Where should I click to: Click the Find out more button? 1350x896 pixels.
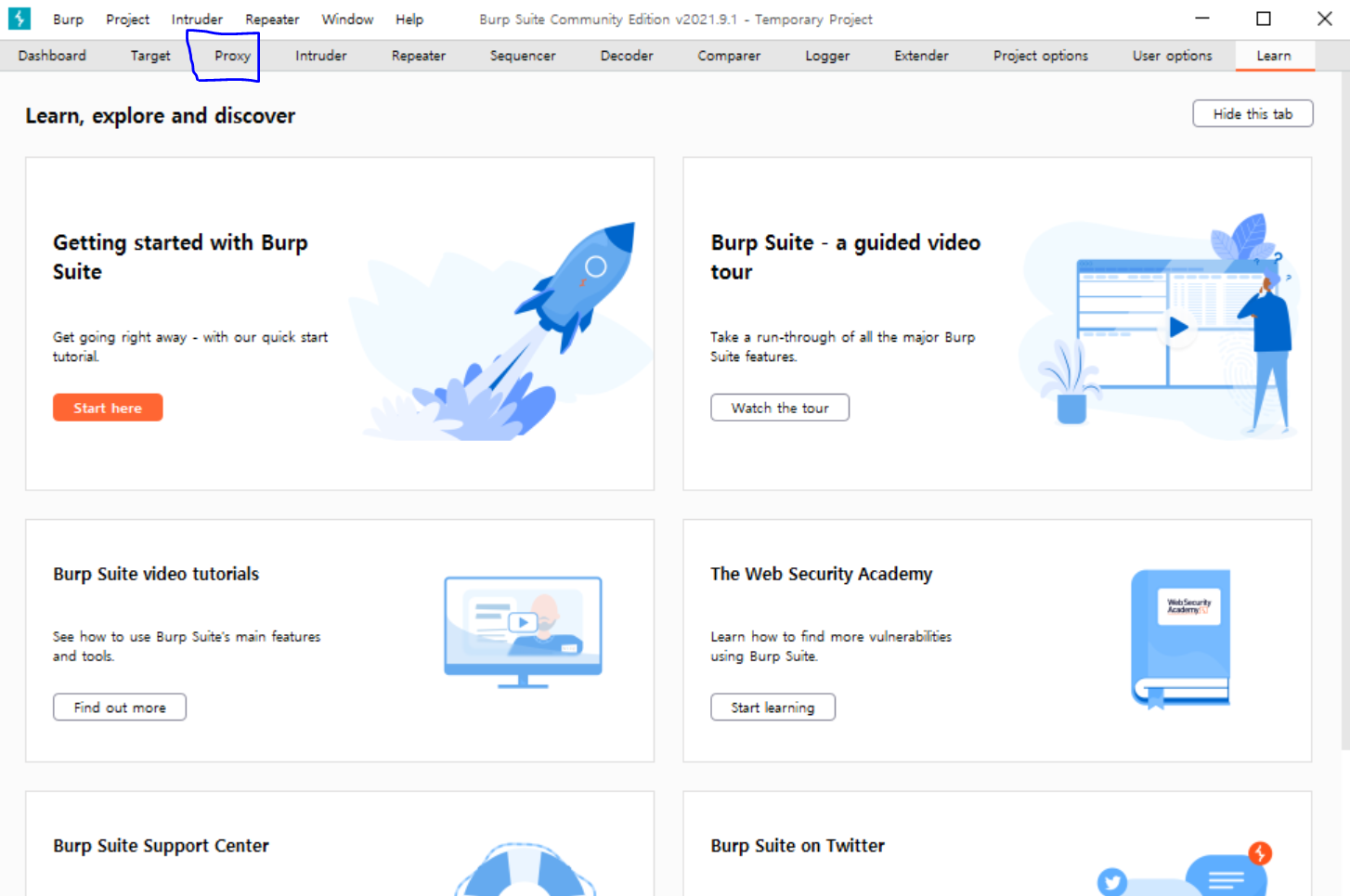pos(120,708)
